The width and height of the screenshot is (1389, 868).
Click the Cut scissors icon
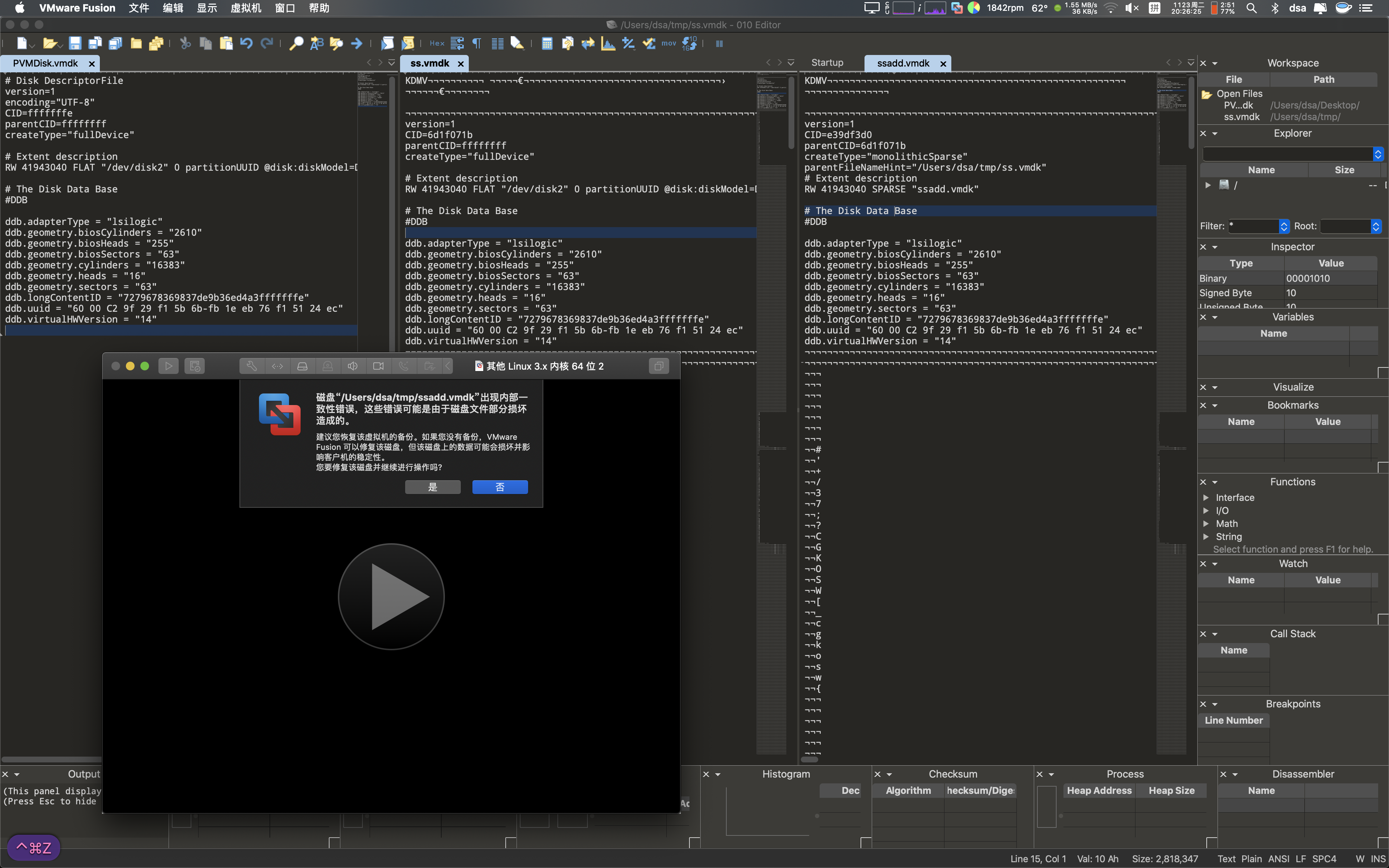point(185,43)
